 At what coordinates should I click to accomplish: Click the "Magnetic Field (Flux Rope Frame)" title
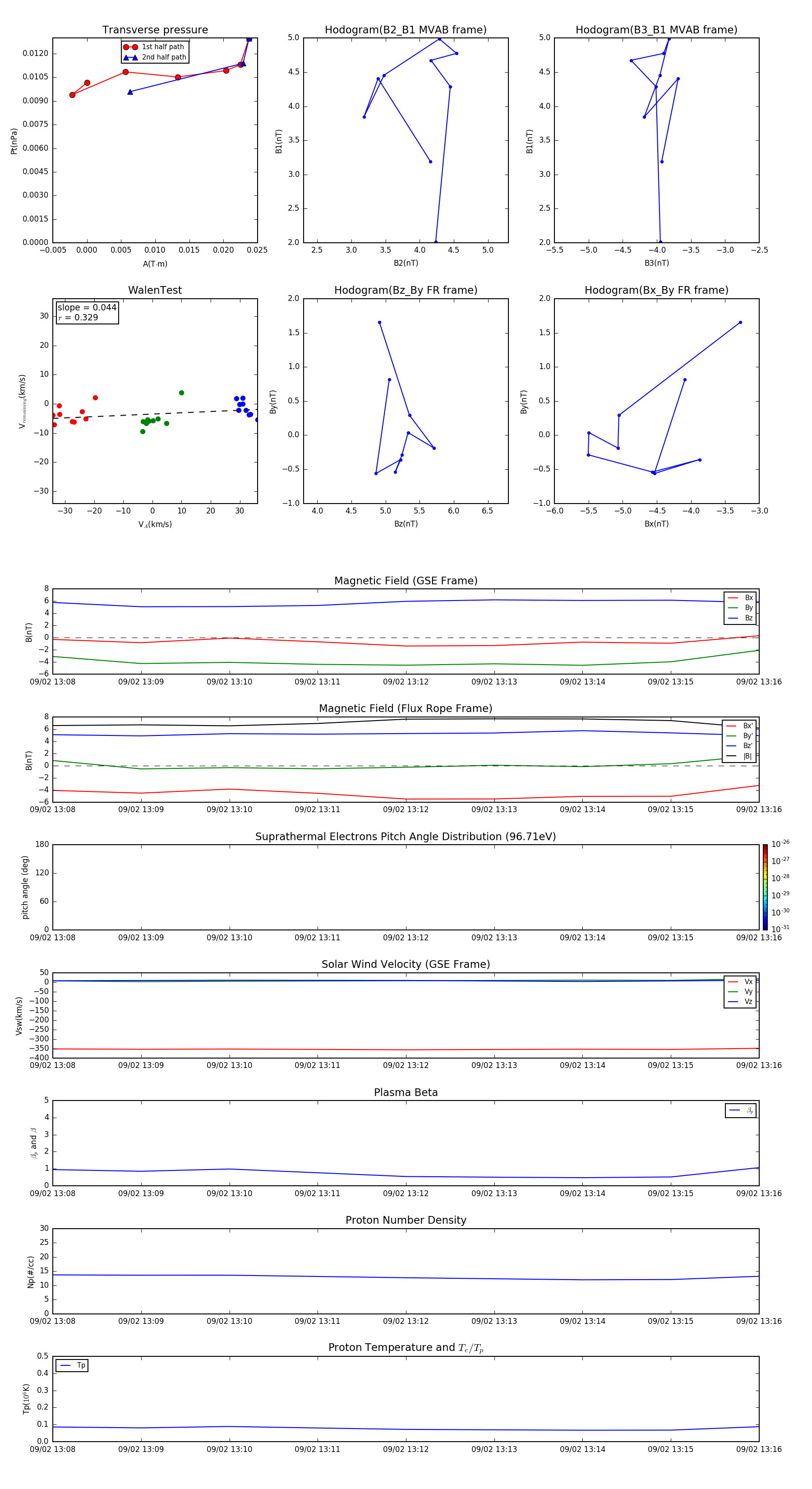point(406,709)
